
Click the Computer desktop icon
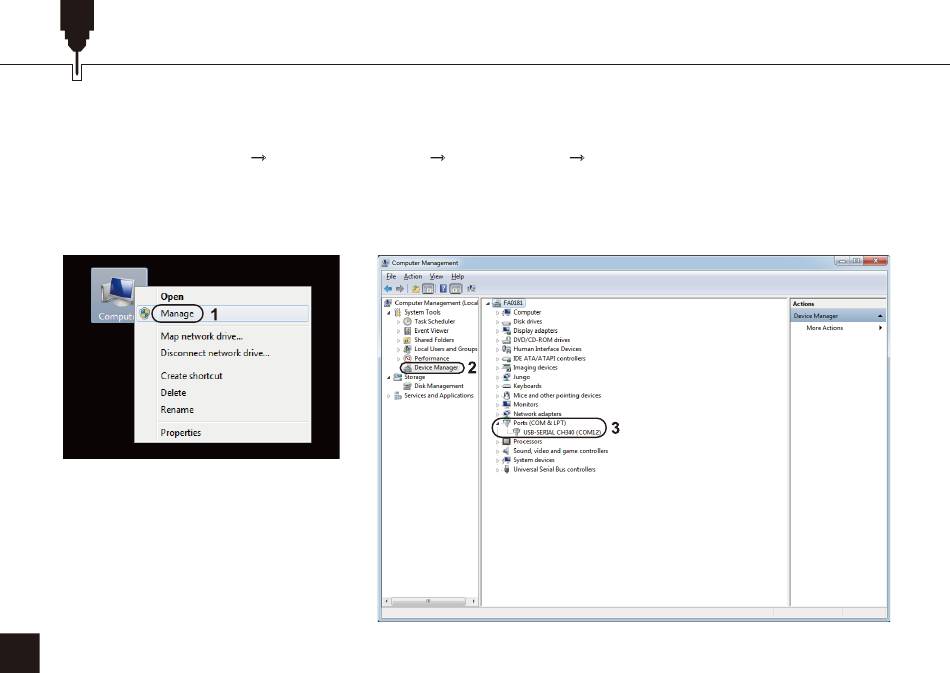point(119,296)
